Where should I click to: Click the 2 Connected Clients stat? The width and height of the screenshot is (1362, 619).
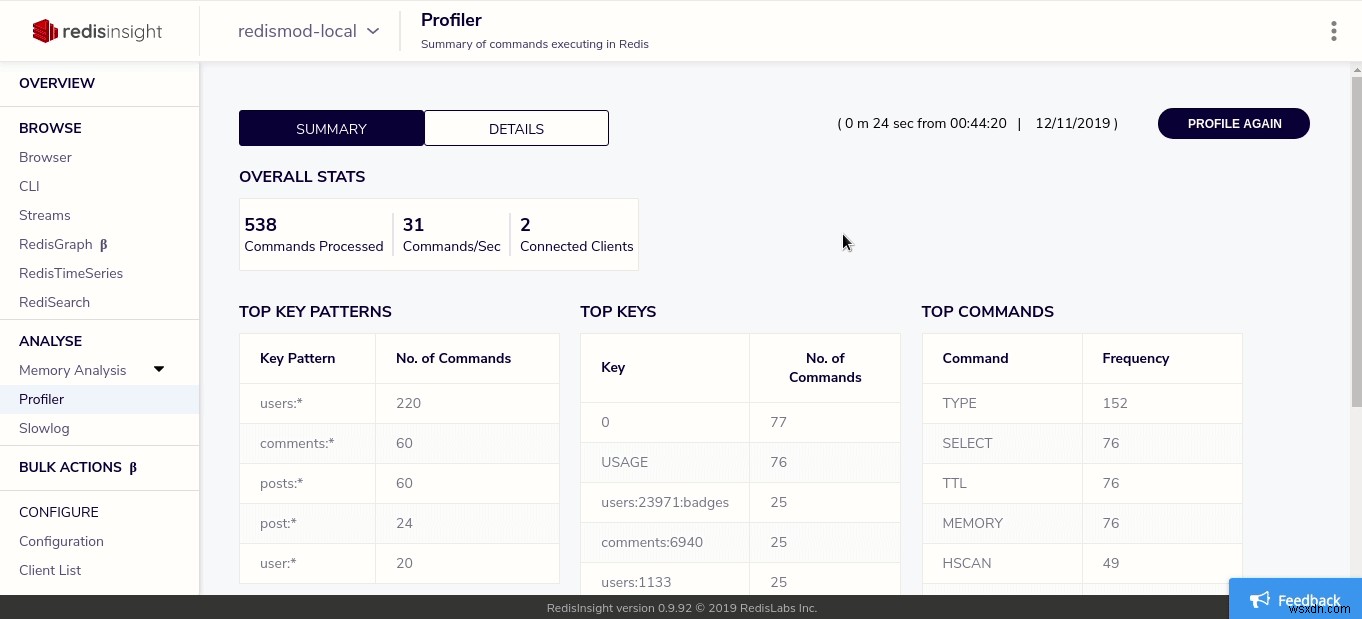coord(576,235)
